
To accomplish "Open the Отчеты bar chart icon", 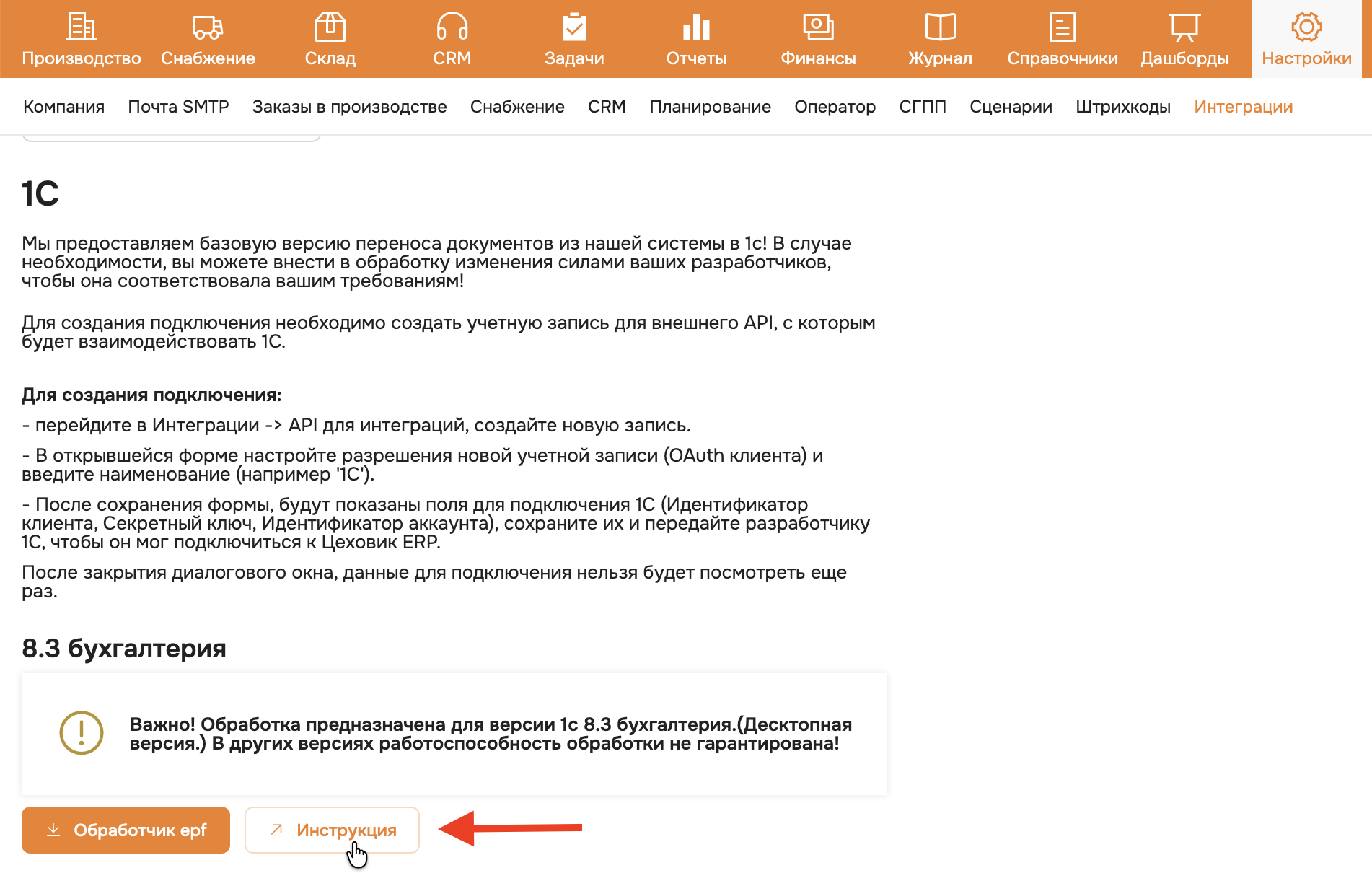I will 696,27.
